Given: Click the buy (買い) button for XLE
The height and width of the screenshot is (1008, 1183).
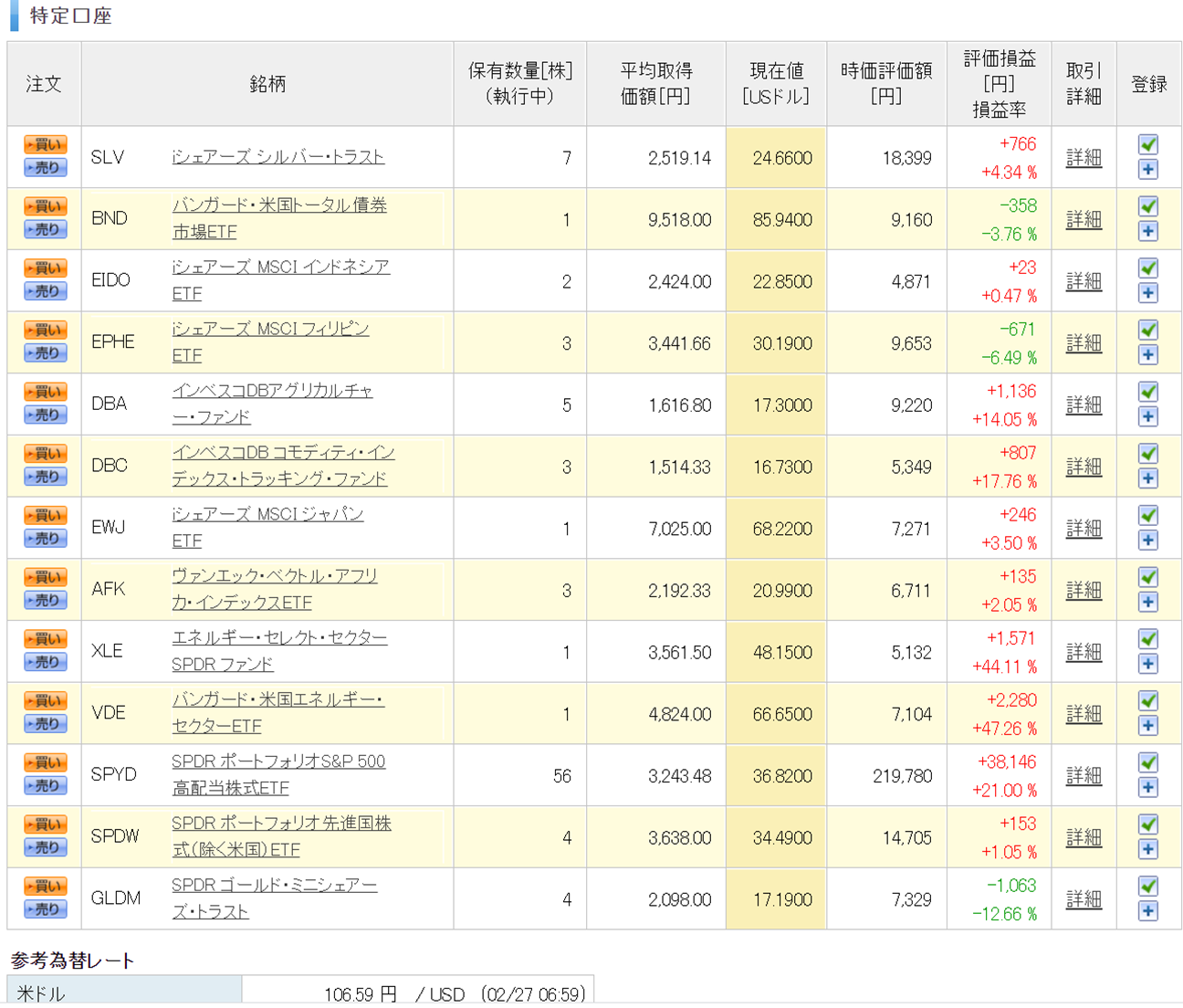Looking at the screenshot, I should (45, 639).
